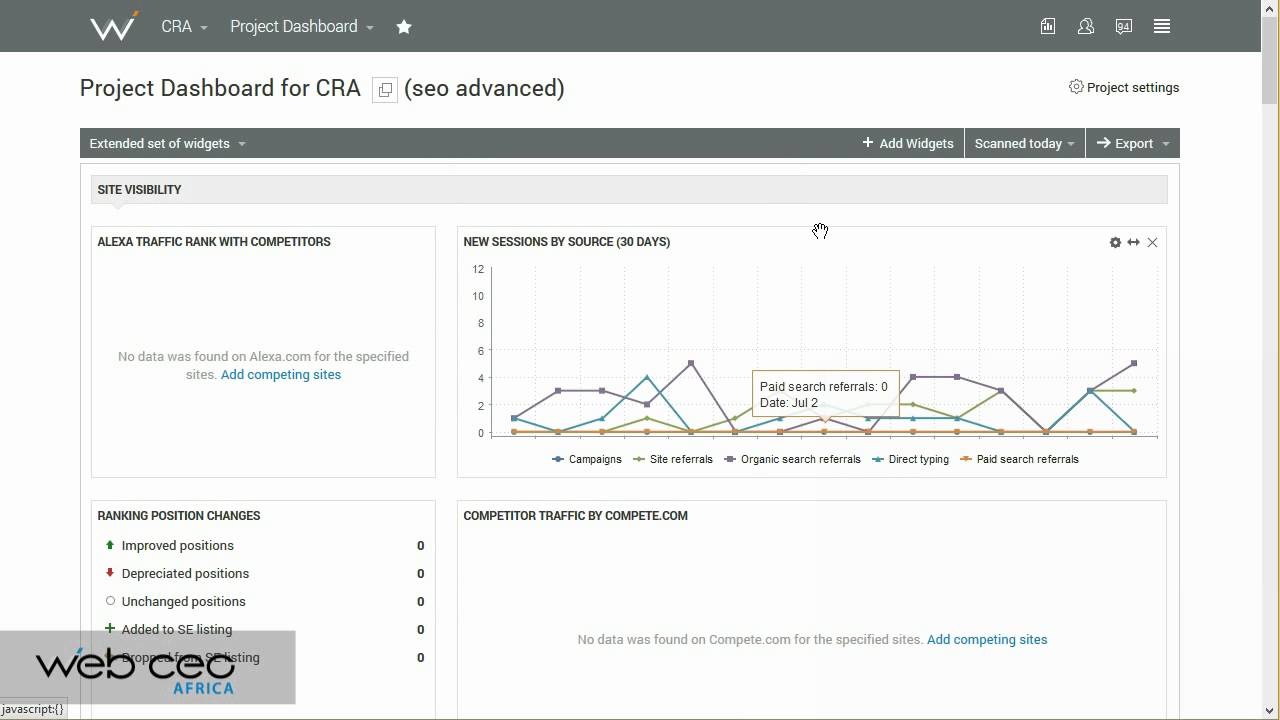1280x720 pixels.
Task: Toggle Campaigns series in chart legend
Action: 587,459
